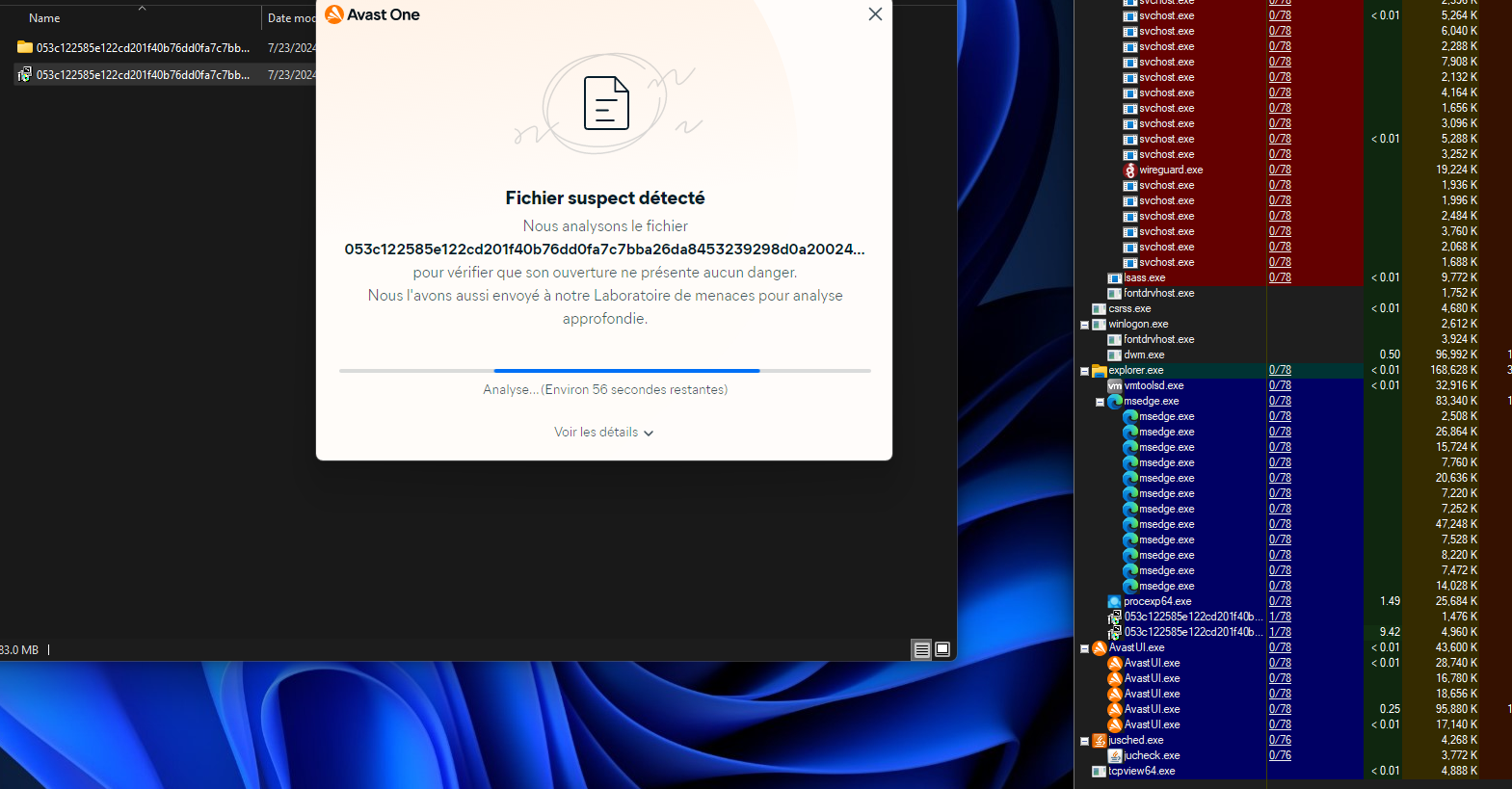Collapse the jusched.exe process tree
This screenshot has height=789, width=1512.
click(1084, 741)
